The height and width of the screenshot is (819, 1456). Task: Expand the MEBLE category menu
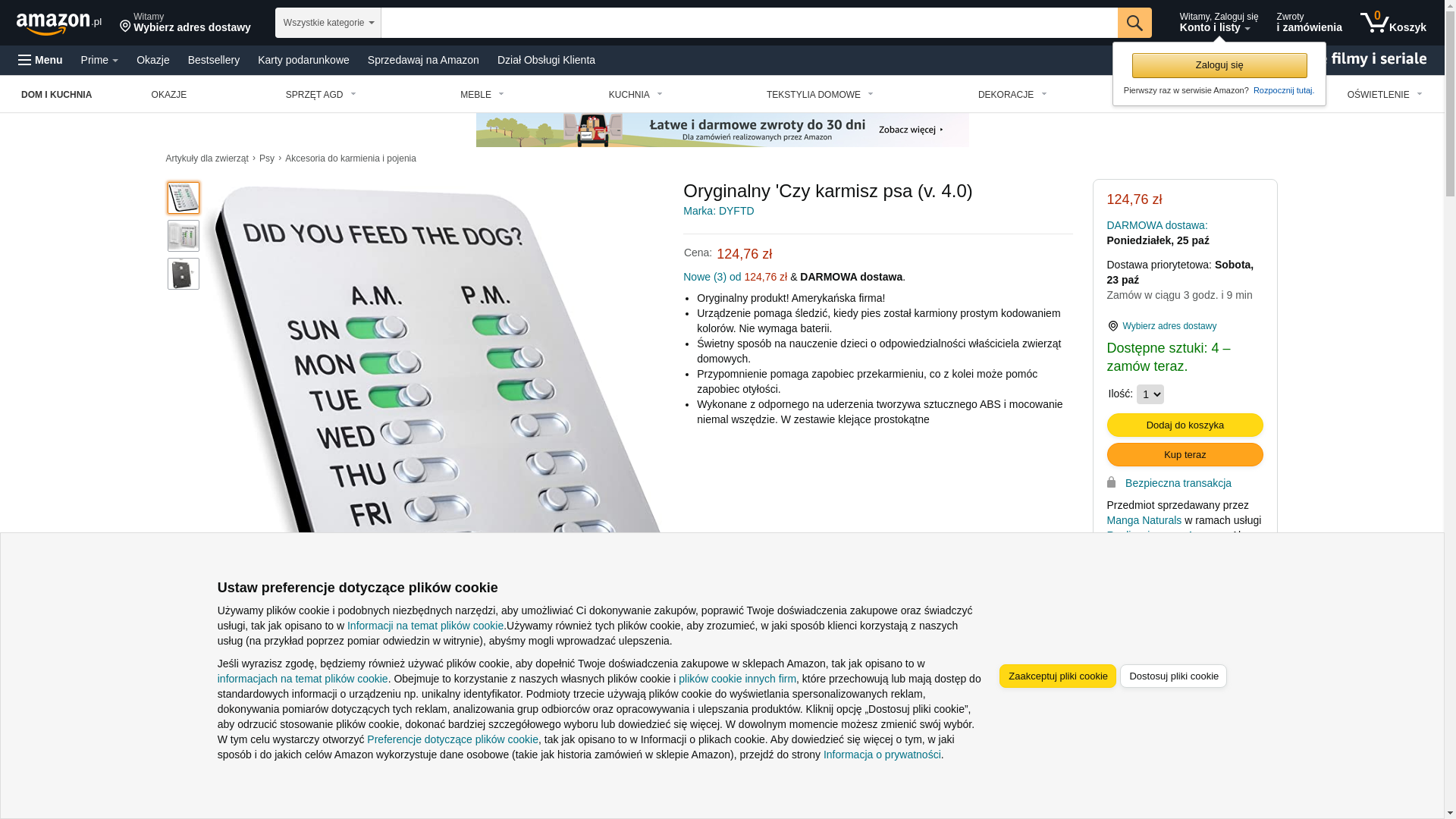[482, 95]
